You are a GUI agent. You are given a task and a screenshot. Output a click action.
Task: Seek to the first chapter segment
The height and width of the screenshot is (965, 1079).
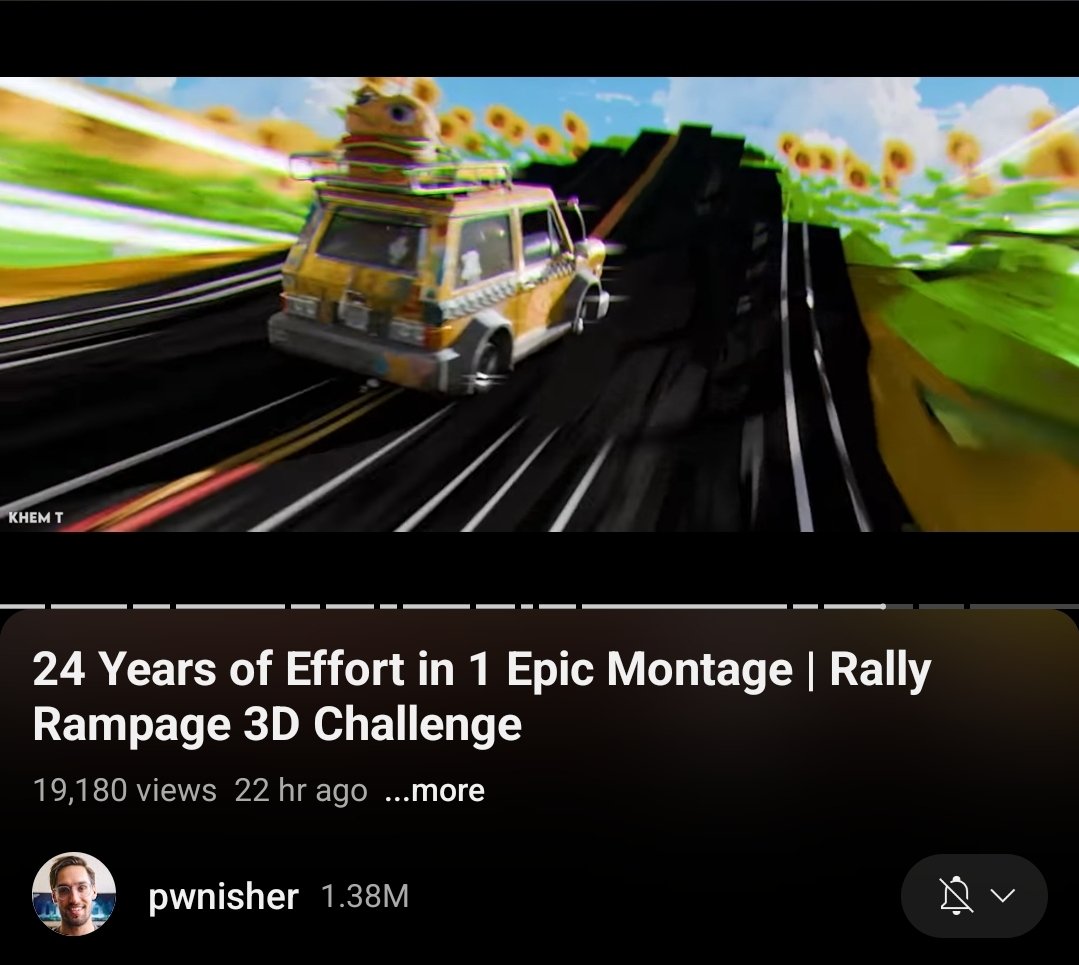22,606
